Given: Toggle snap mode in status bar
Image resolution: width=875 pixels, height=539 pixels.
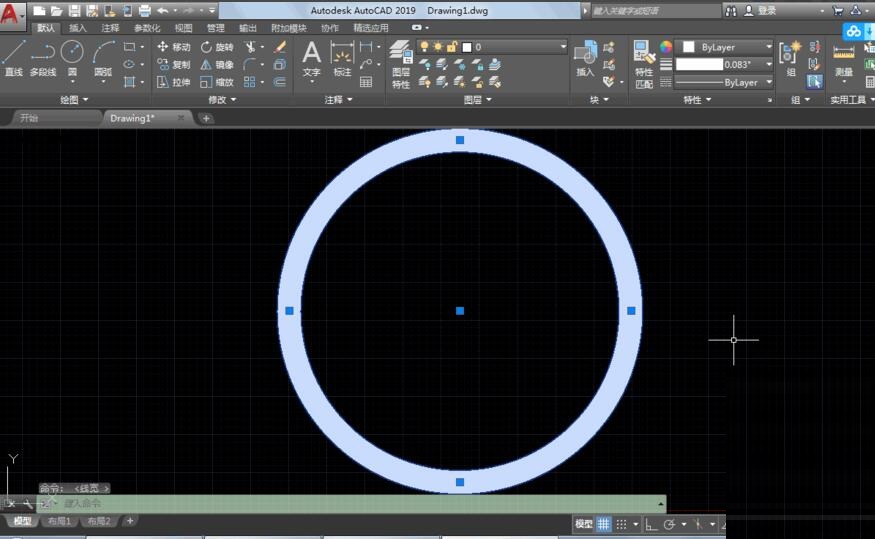Looking at the screenshot, I should point(621,524).
